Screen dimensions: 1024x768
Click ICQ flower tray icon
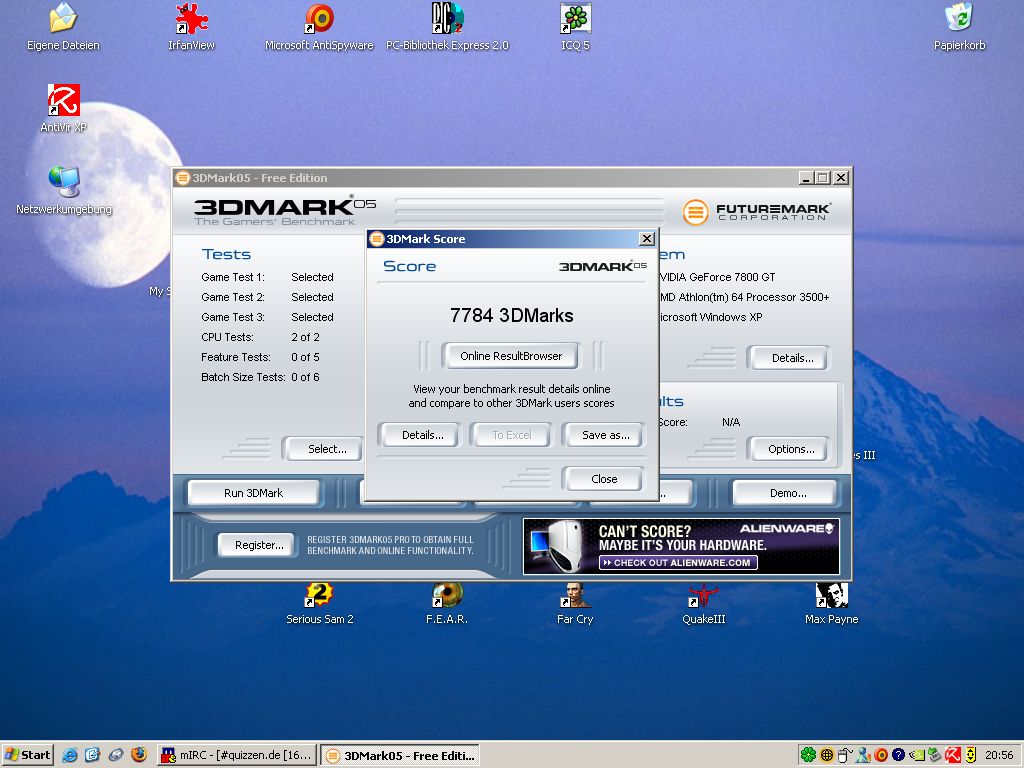808,756
